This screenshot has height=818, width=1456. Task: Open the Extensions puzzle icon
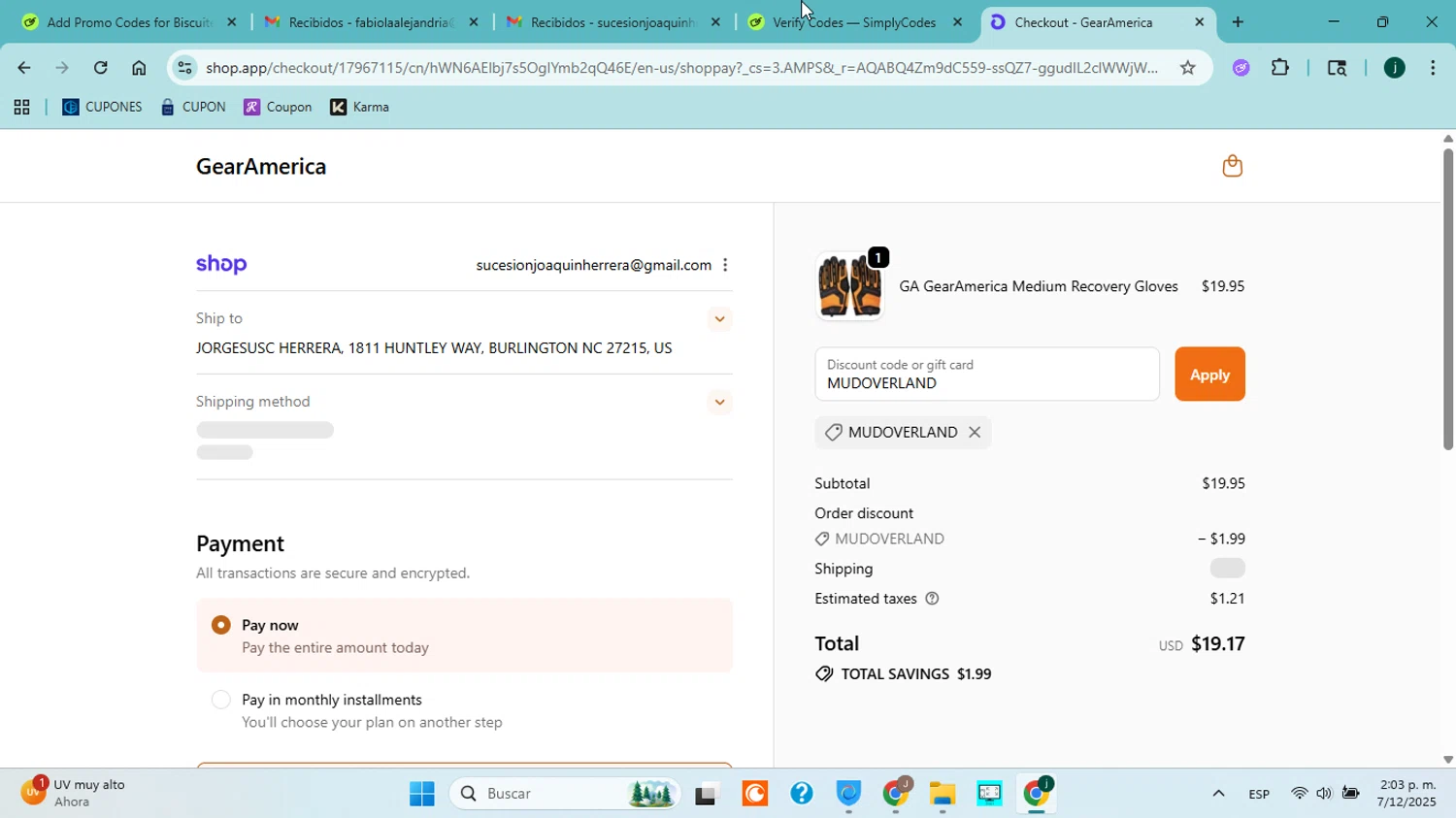1280,68
